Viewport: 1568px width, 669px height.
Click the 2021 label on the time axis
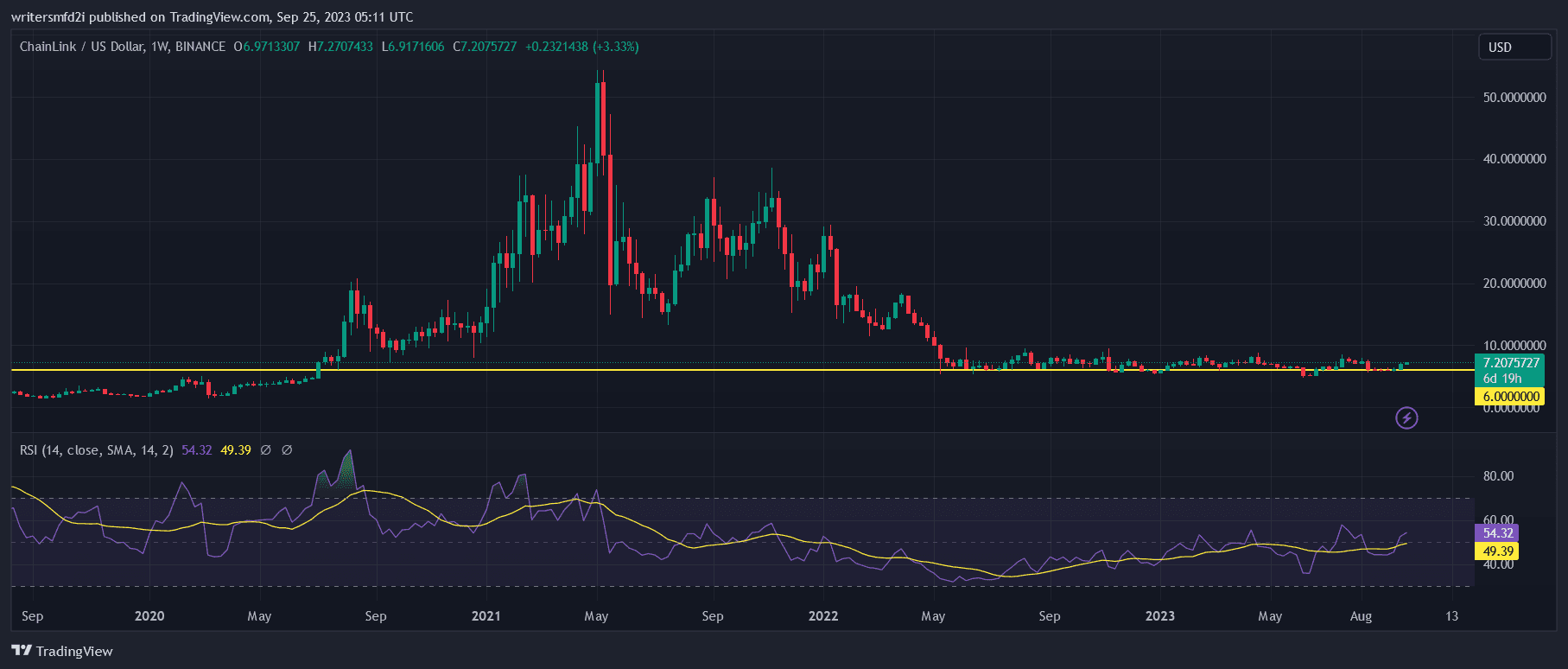click(x=486, y=616)
